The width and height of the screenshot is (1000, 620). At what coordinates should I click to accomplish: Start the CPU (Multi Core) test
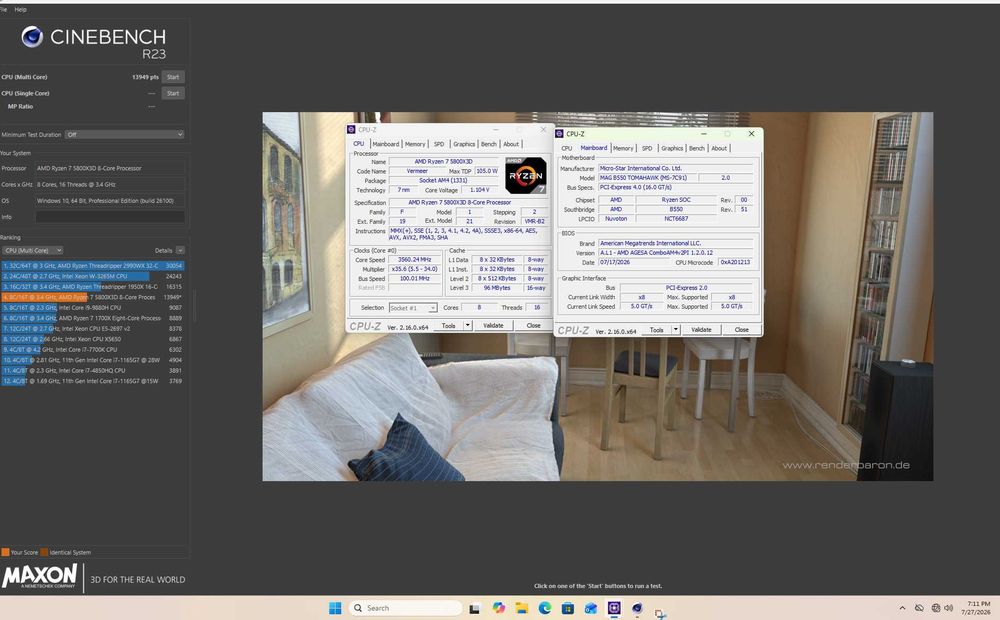173,77
